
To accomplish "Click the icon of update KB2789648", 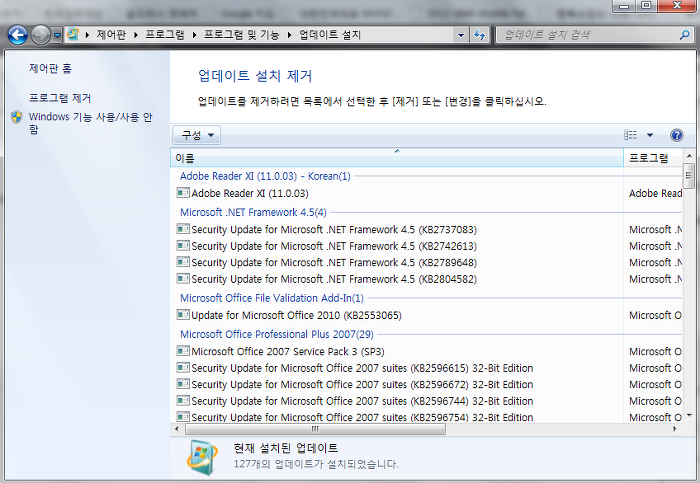I will click(x=183, y=262).
